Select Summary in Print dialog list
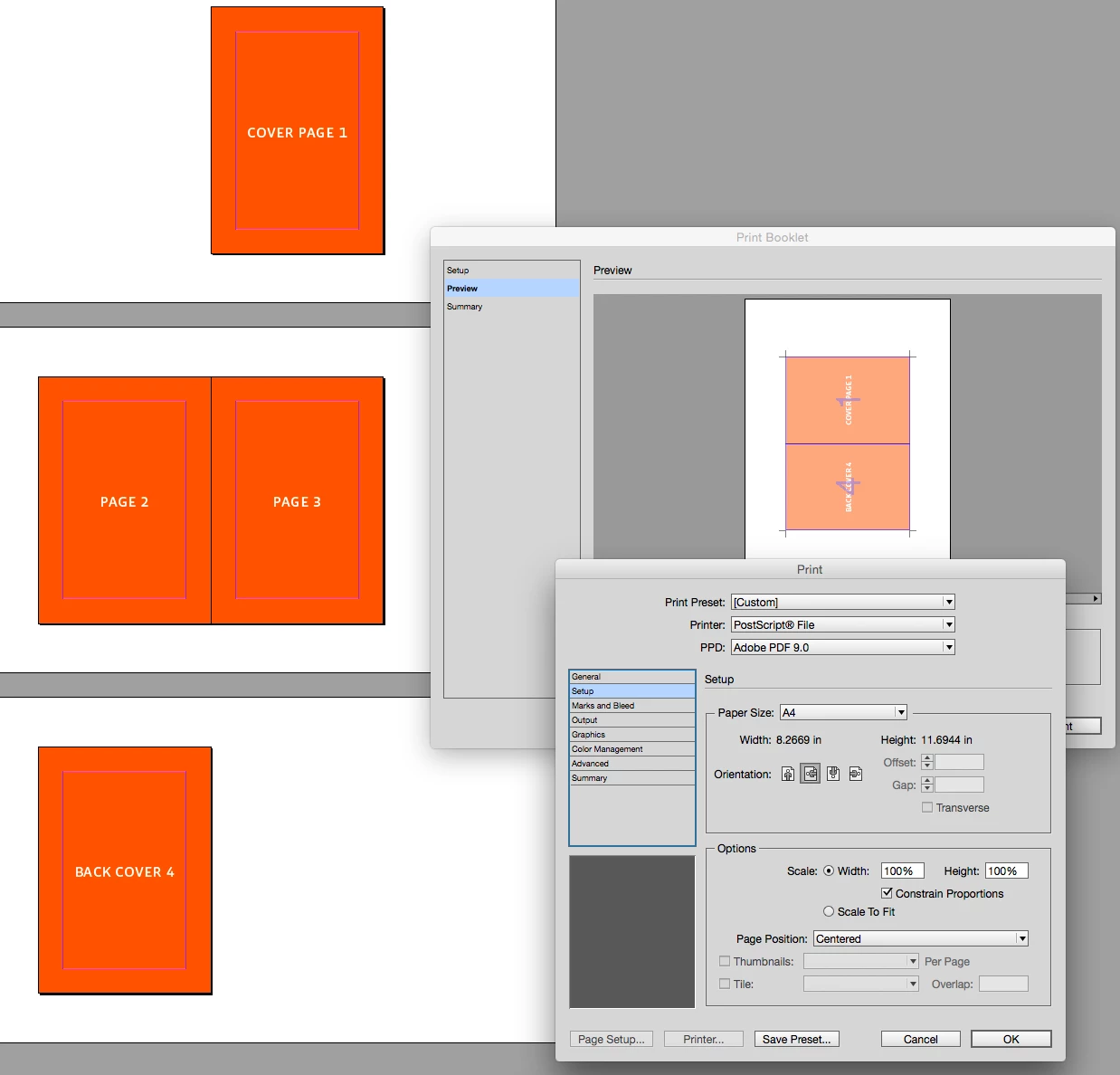The width and height of the screenshot is (1120, 1075). (x=632, y=778)
